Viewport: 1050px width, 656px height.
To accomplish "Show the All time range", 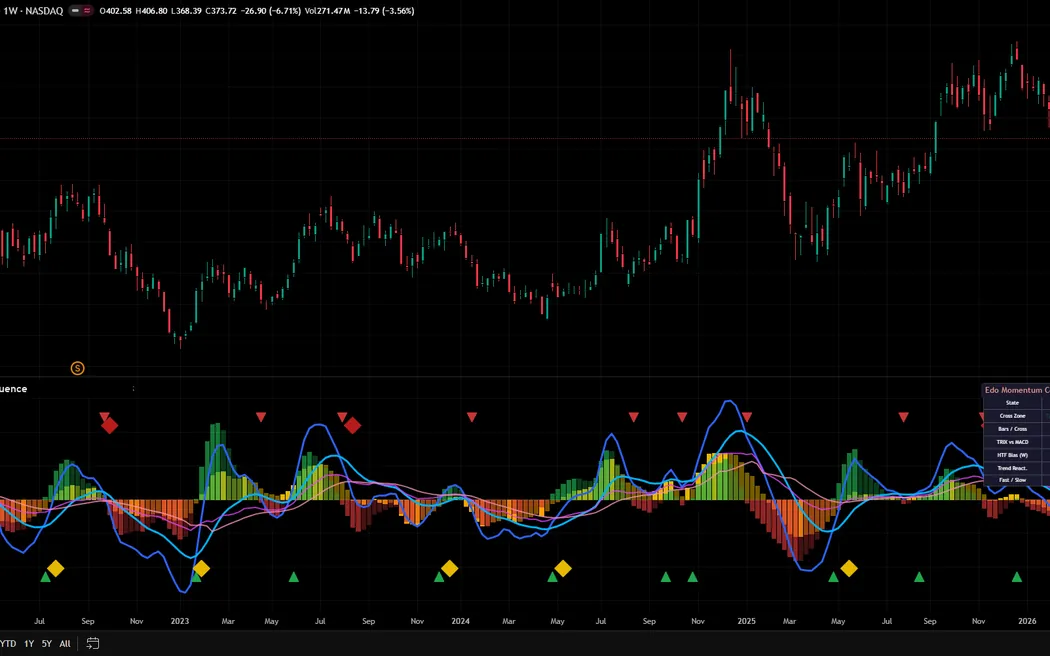I will click(x=65, y=643).
